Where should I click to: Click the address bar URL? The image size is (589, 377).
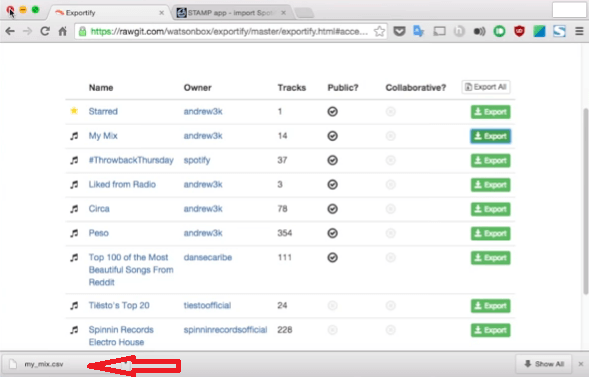(229, 31)
